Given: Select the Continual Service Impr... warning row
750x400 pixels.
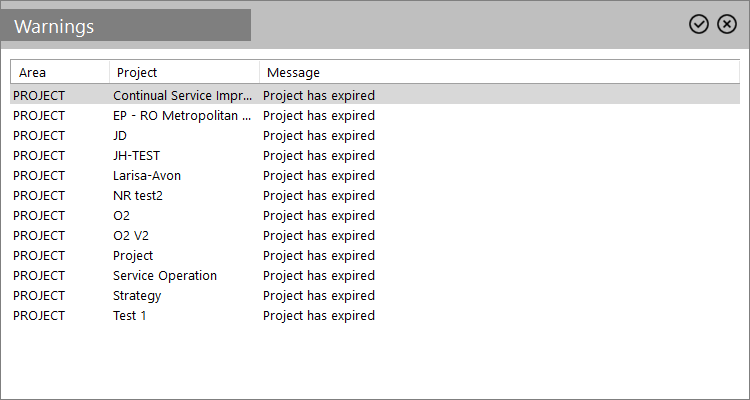Looking at the screenshot, I should coord(375,96).
